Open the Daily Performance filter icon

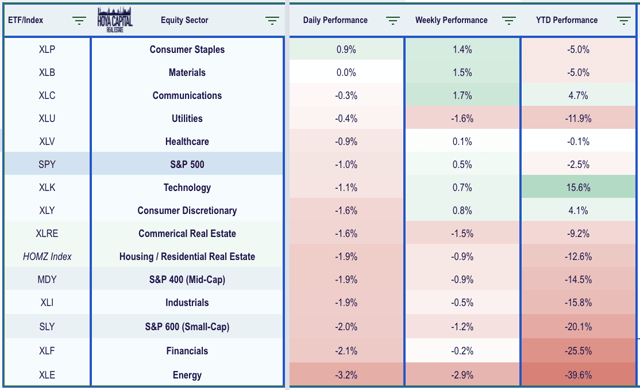tap(393, 20)
